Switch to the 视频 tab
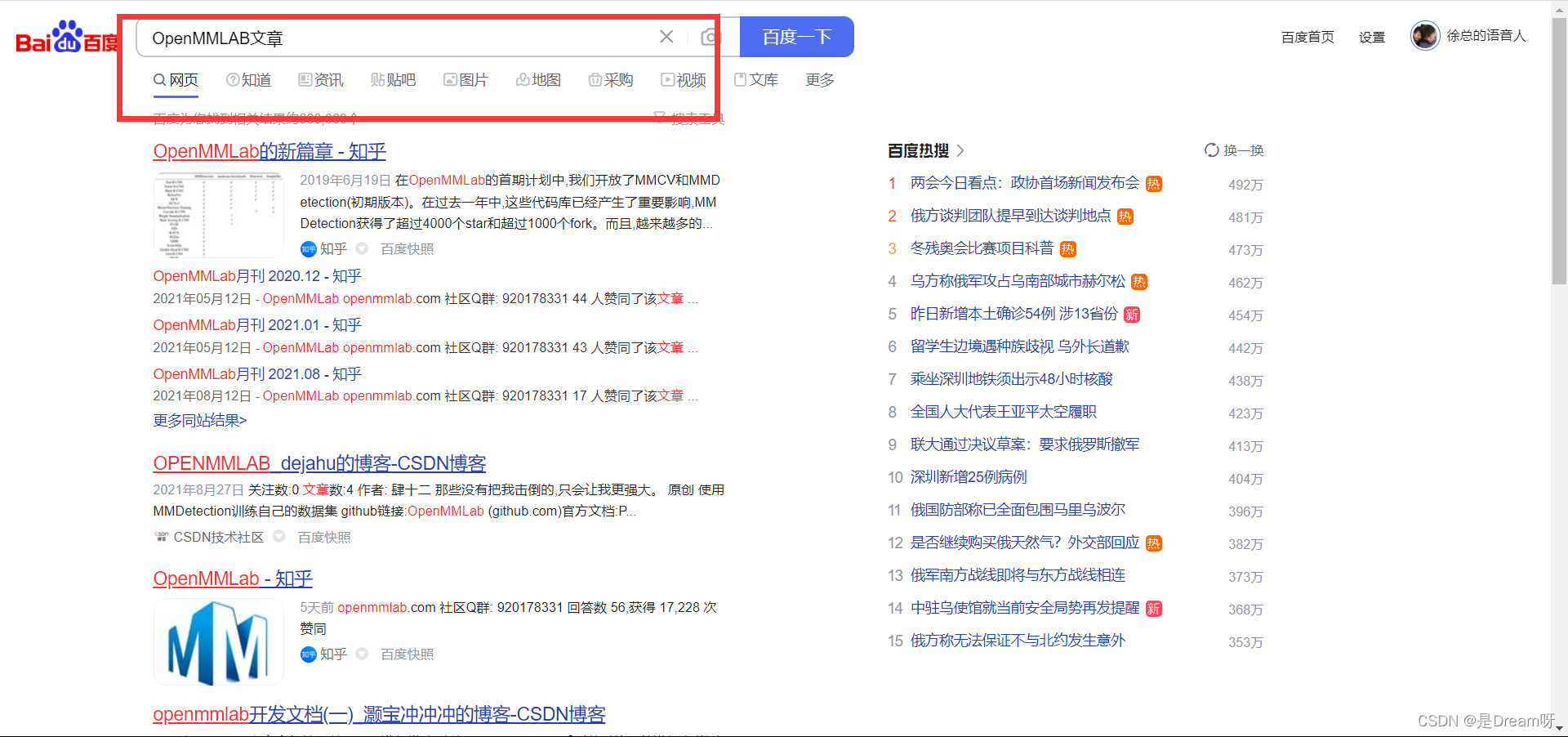This screenshot has width=1568, height=737. [684, 80]
